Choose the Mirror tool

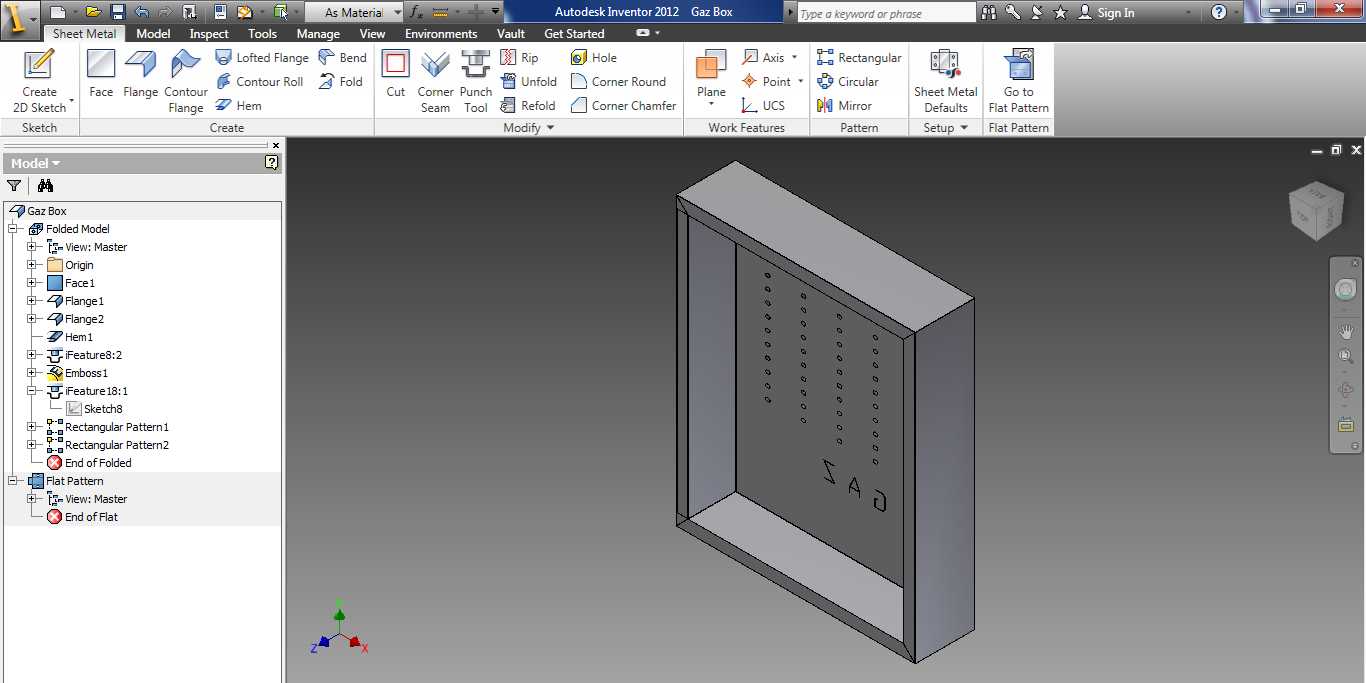point(844,106)
